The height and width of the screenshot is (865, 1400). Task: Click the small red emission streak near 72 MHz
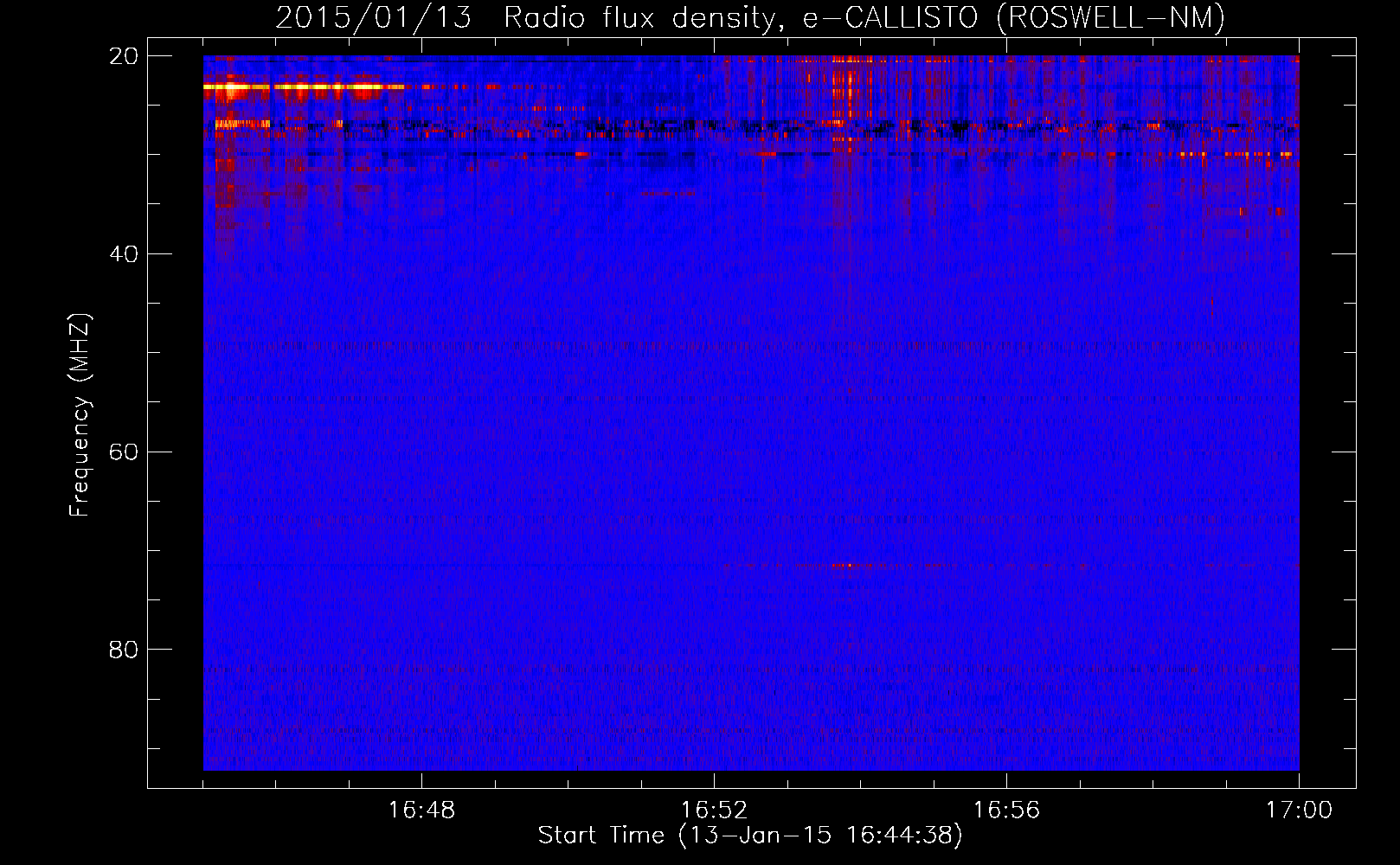point(844,566)
